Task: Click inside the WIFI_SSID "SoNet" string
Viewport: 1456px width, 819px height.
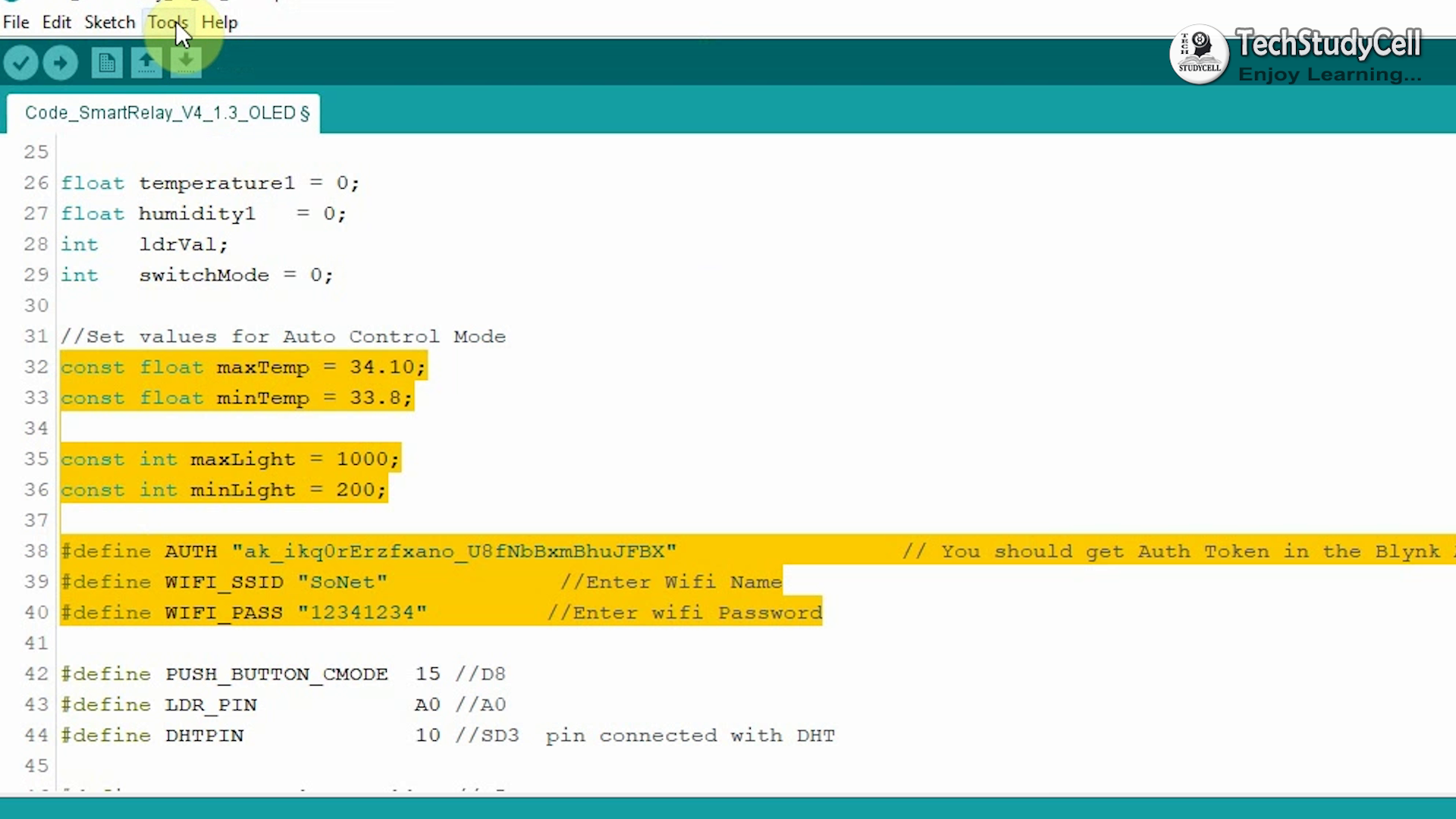Action: click(342, 582)
